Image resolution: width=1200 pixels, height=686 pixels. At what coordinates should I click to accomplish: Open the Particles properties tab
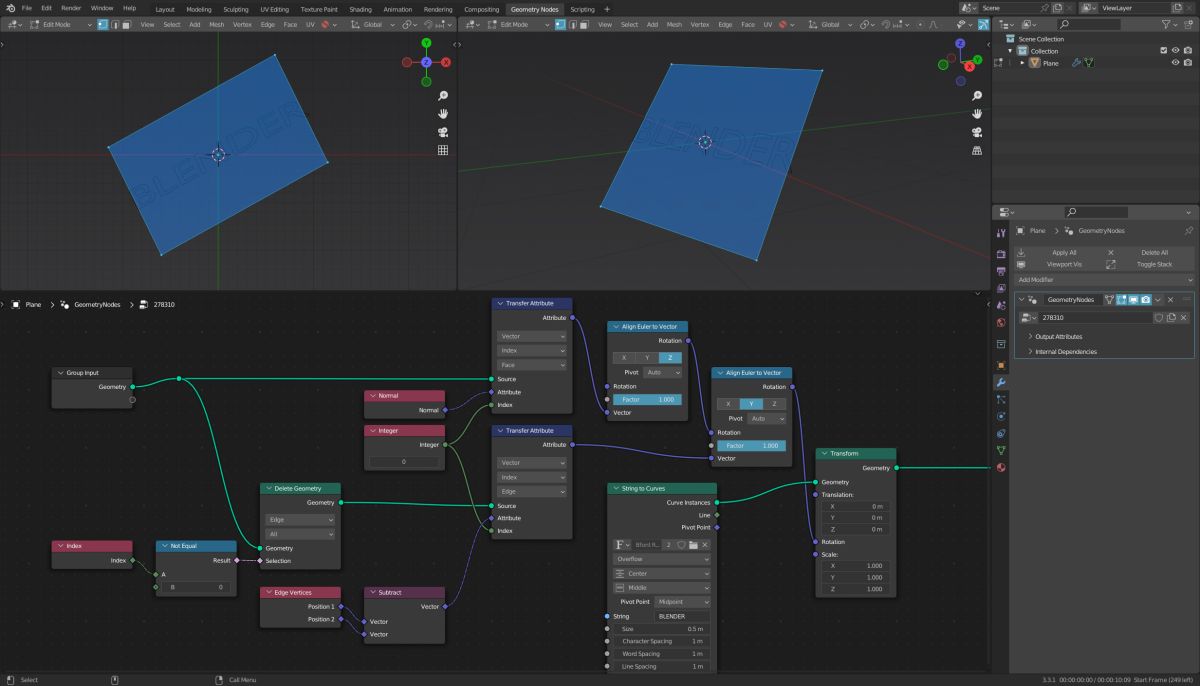tap(1001, 400)
